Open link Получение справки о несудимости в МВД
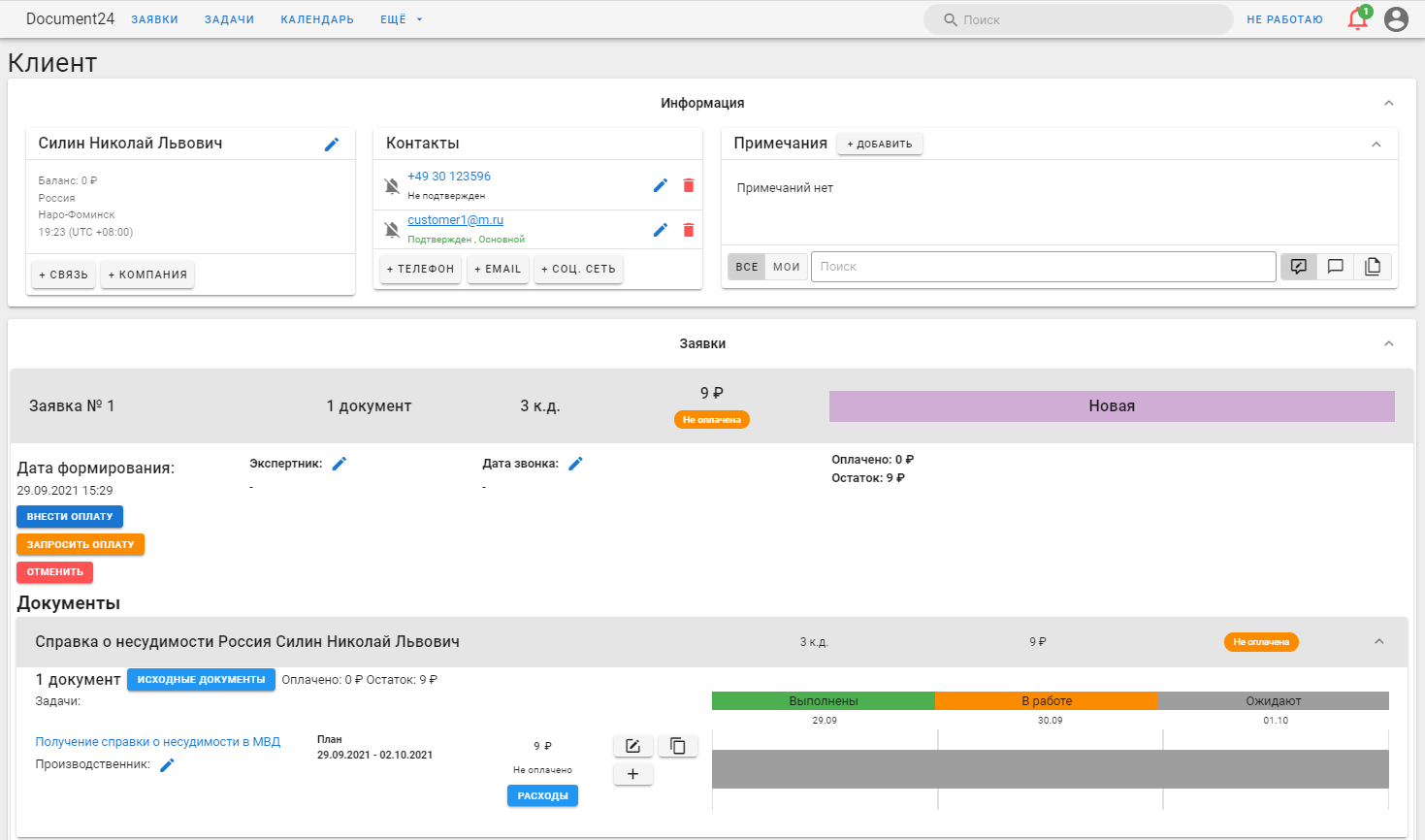Screen dimensions: 1425x840 coord(158,742)
